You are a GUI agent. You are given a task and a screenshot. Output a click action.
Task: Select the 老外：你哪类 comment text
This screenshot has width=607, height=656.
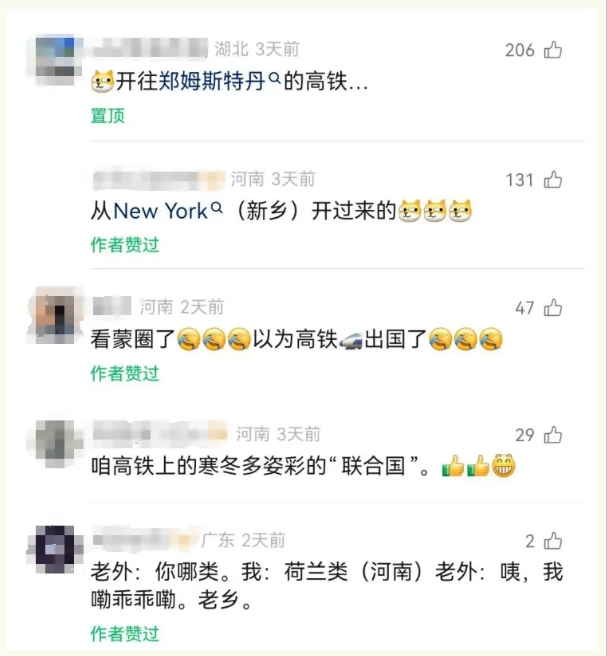(x=327, y=586)
